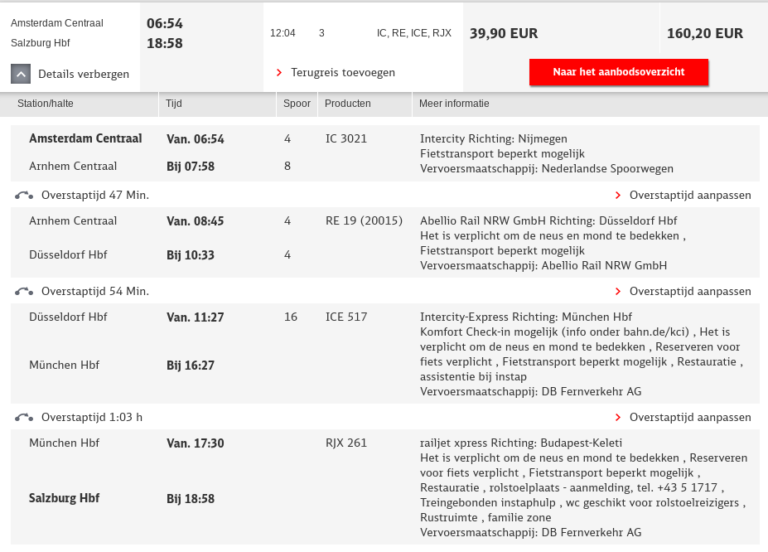Adjust transfer time for the 1:03 h changeover
This screenshot has height=552, width=768.
point(689,417)
